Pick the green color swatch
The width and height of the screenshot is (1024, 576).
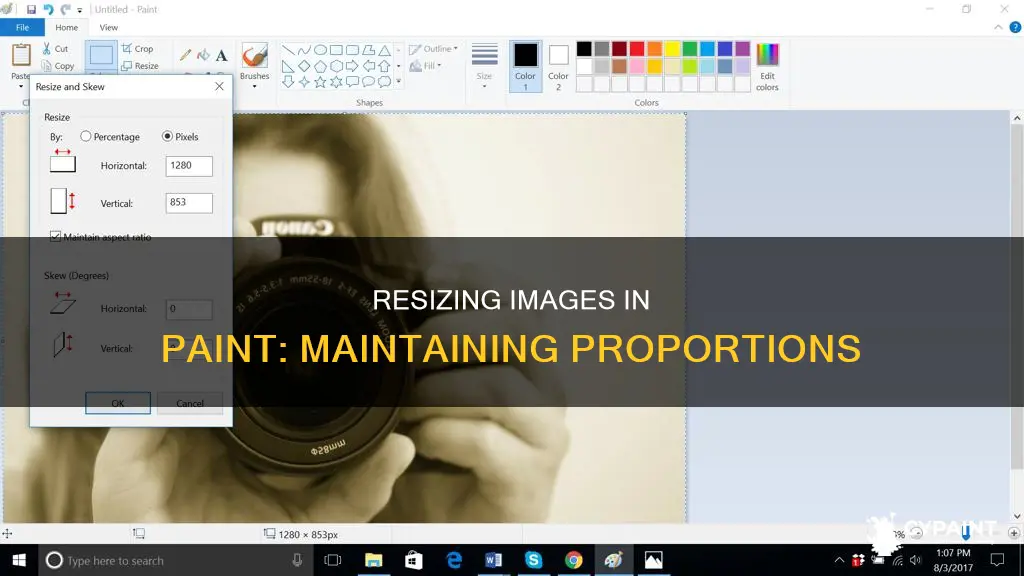[x=690, y=48]
